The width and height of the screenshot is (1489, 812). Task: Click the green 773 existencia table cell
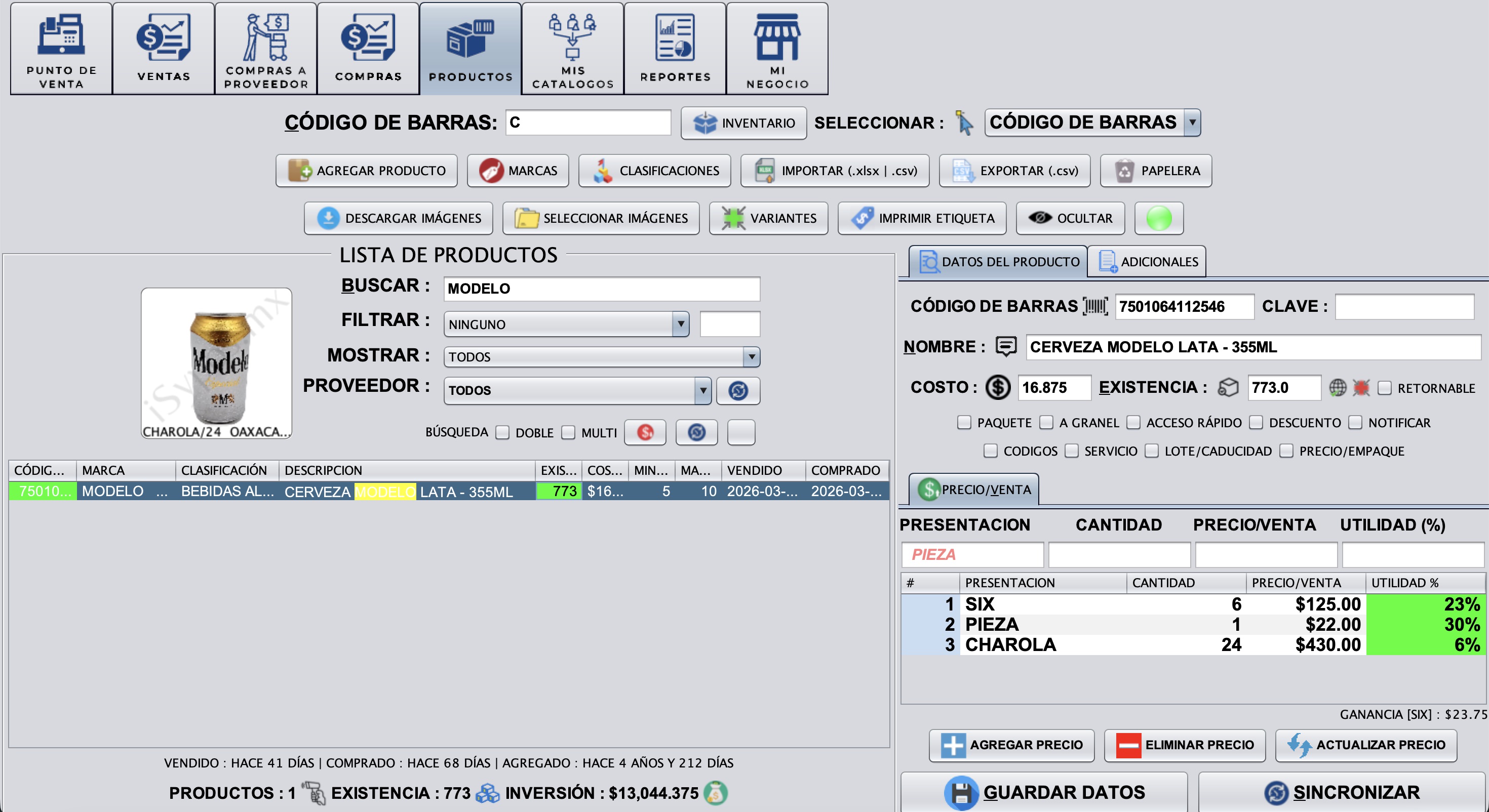click(x=558, y=491)
